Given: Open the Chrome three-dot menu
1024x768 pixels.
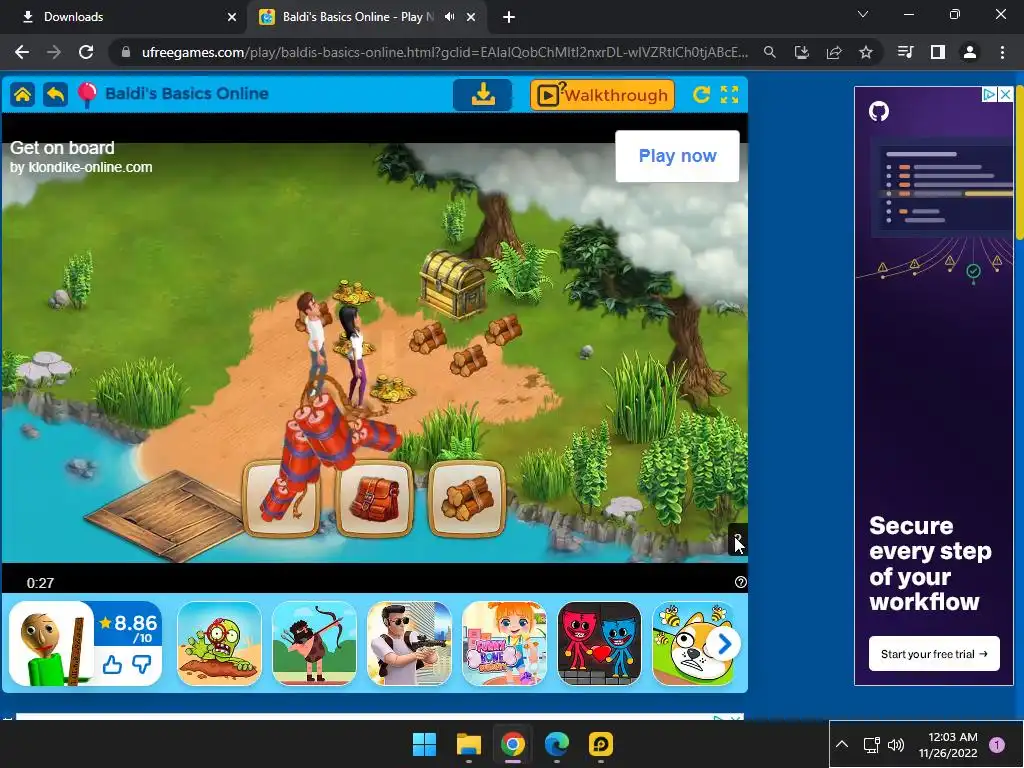Looking at the screenshot, I should (1002, 52).
